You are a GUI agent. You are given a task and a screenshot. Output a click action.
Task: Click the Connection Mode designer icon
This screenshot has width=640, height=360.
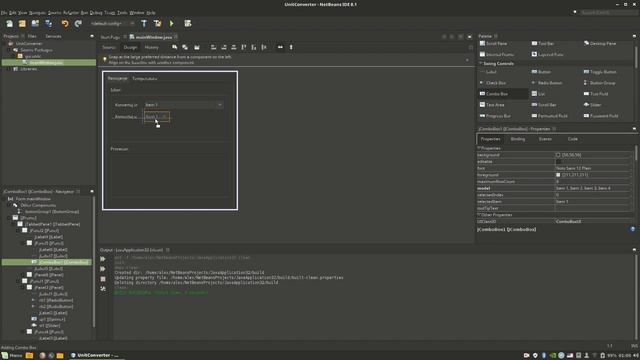(185, 47)
